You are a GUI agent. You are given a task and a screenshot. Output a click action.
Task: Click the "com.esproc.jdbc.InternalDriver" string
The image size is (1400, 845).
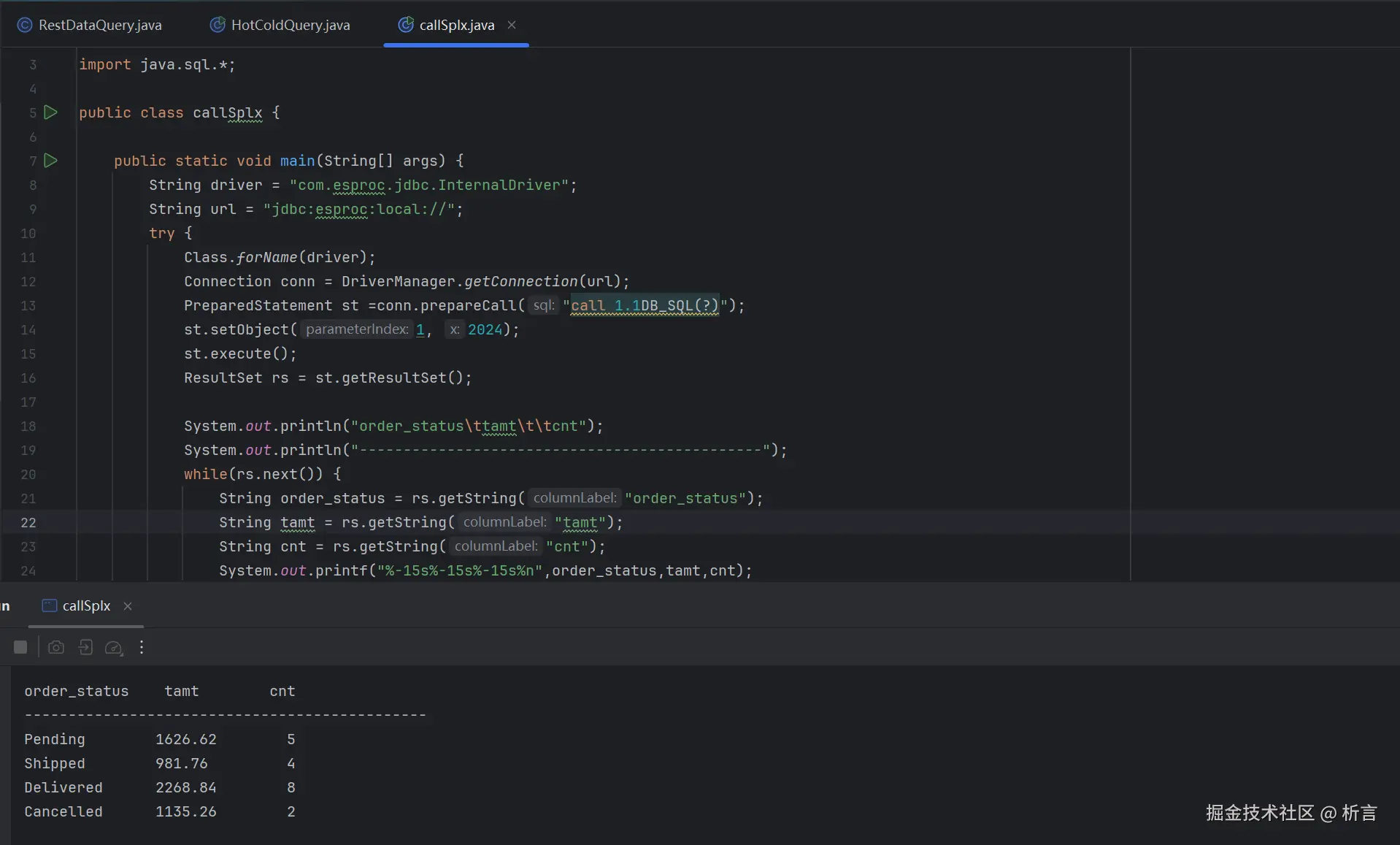tap(429, 185)
